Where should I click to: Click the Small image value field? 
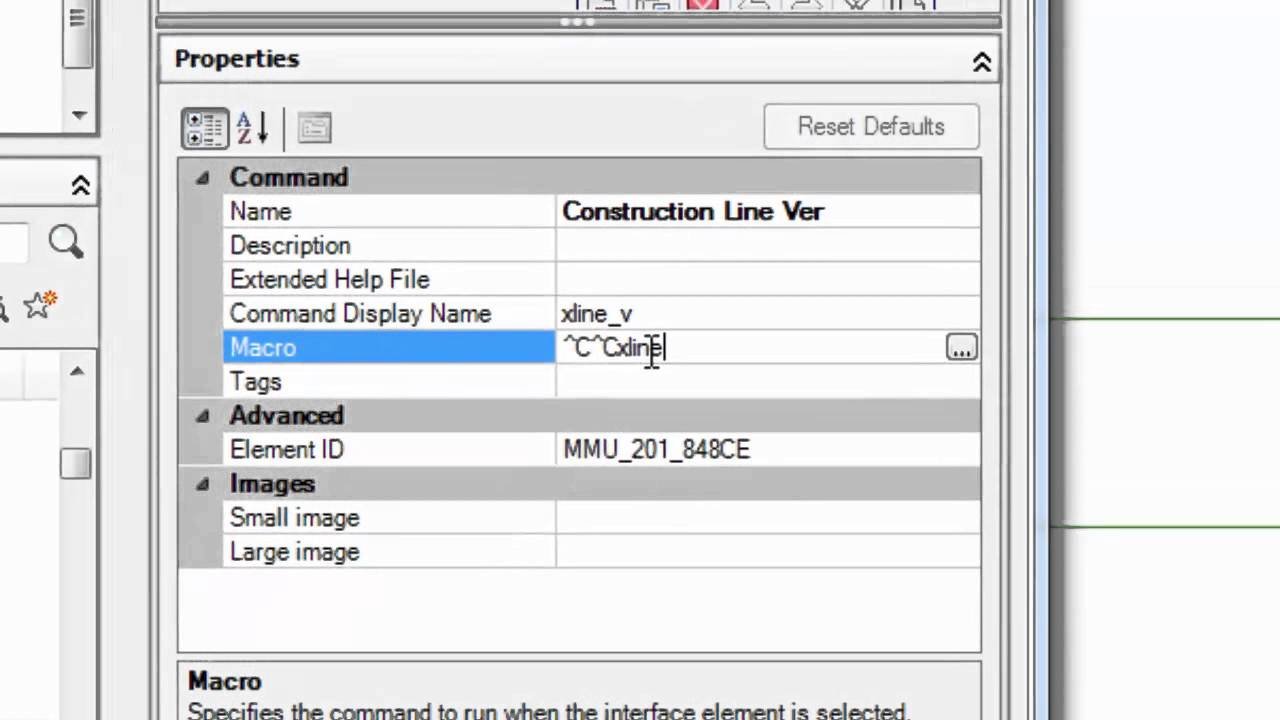coord(768,518)
